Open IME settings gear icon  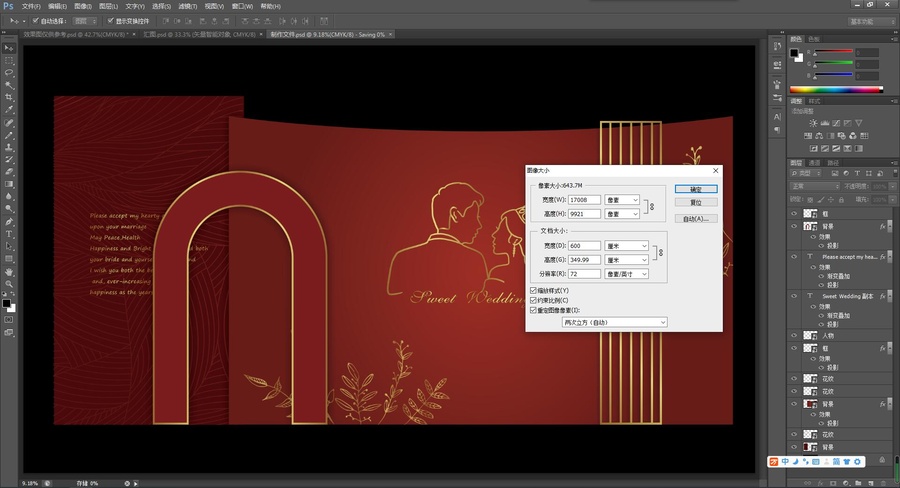[858, 462]
